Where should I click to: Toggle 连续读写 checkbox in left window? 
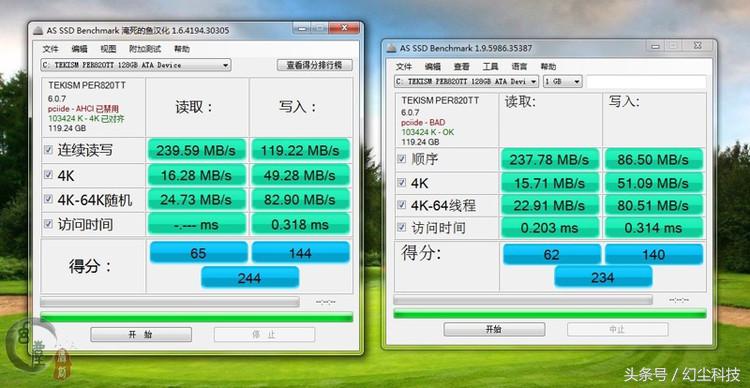pos(48,150)
